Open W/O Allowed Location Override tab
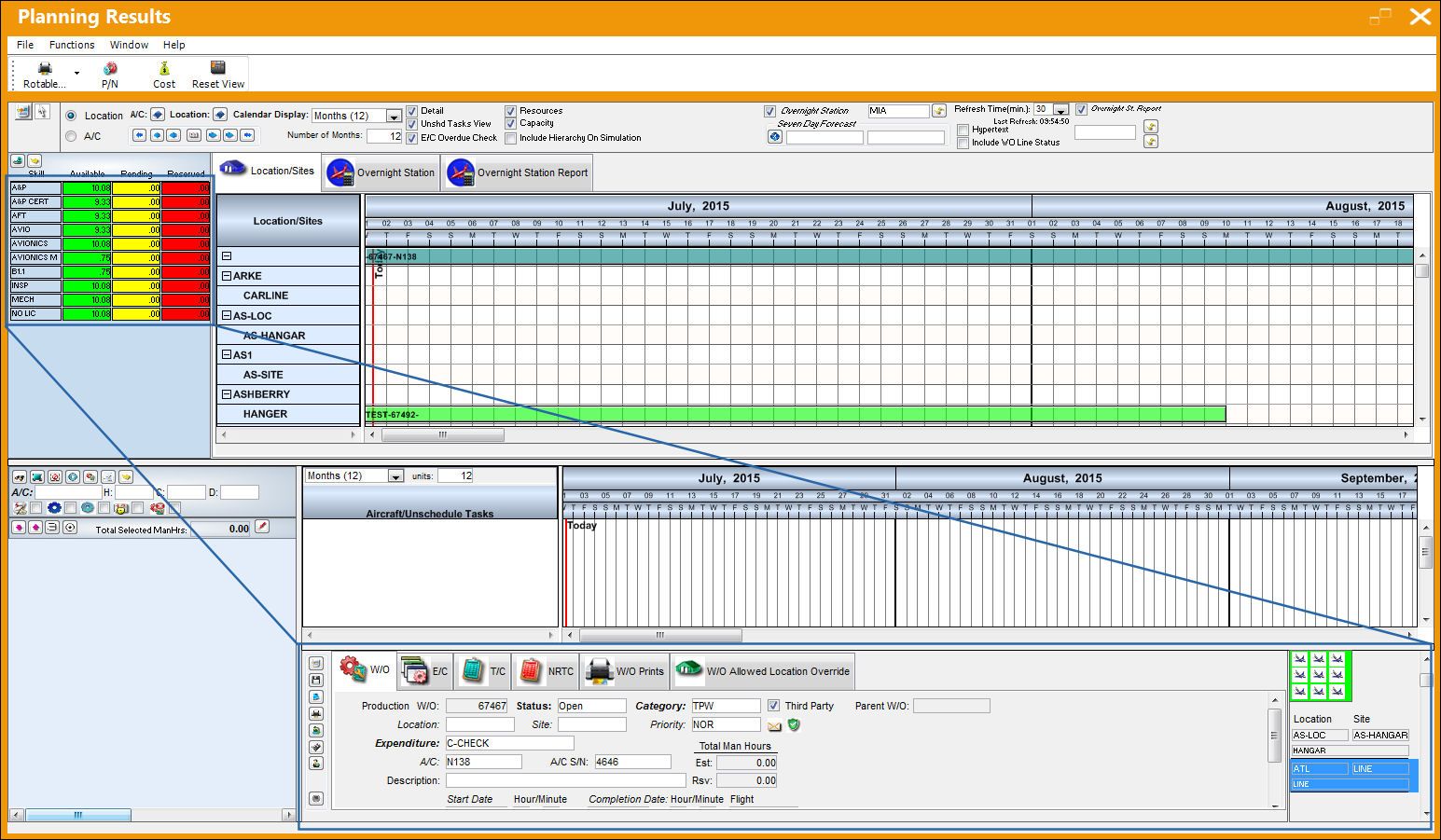 [x=762, y=670]
